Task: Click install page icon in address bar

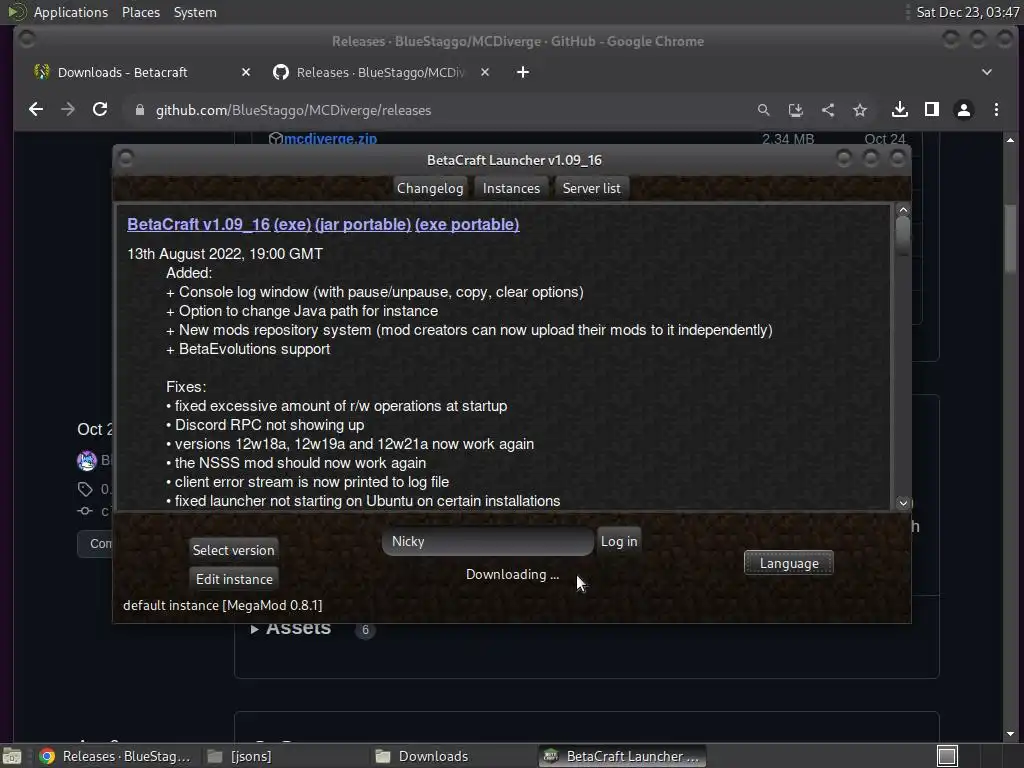Action: tap(795, 110)
